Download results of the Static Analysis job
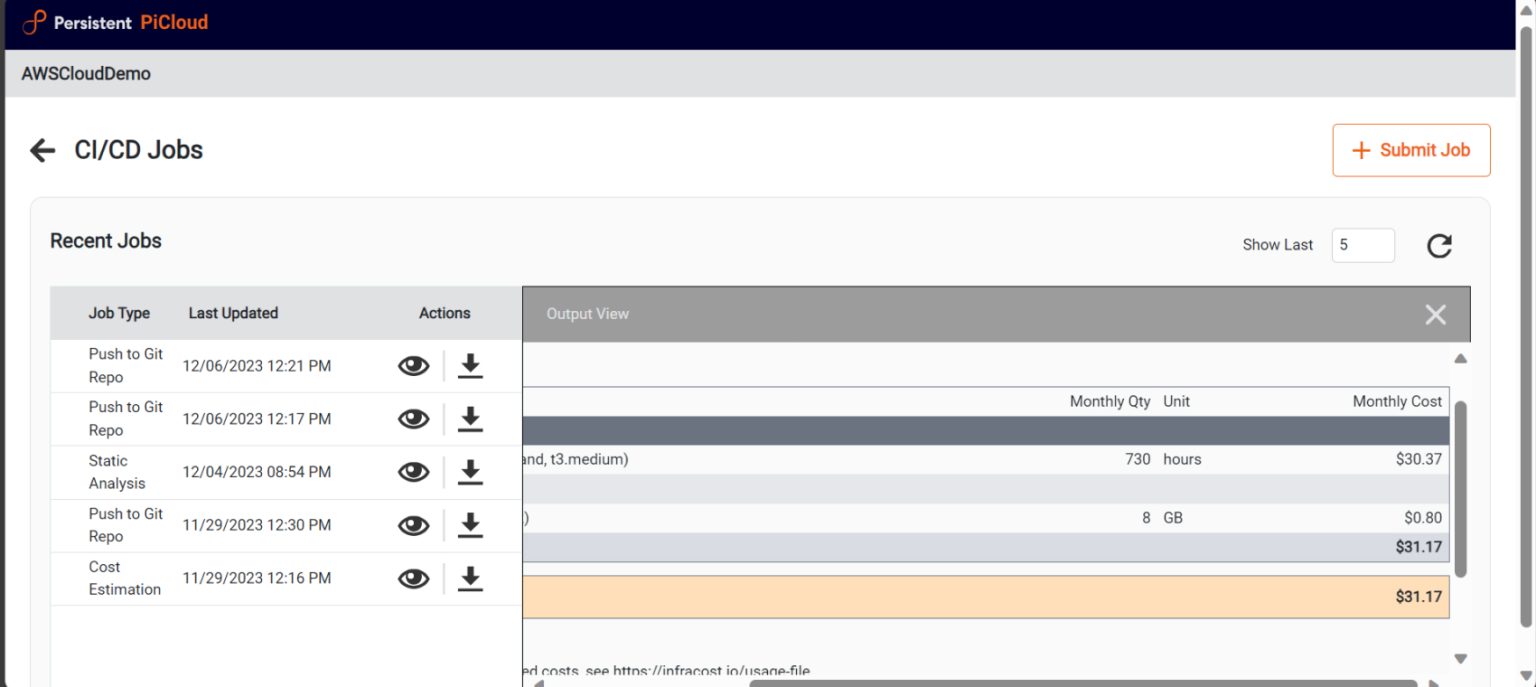1536x687 pixels. click(x=470, y=471)
